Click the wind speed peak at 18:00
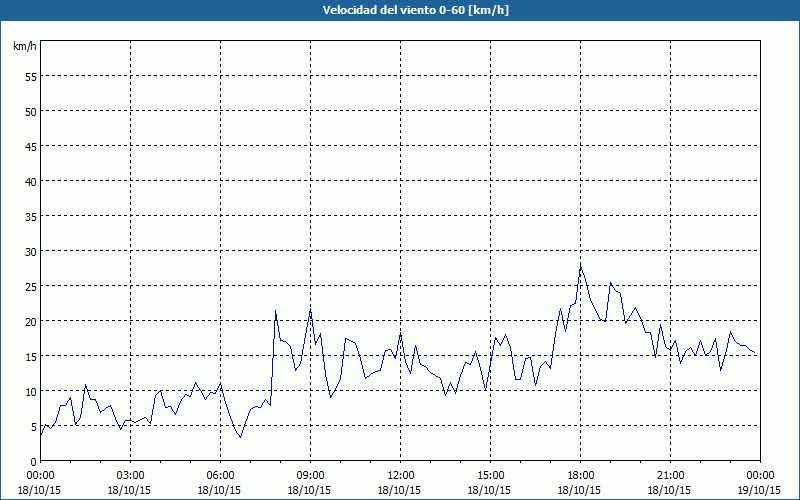Screen dimensions: 800x500 click(581, 266)
